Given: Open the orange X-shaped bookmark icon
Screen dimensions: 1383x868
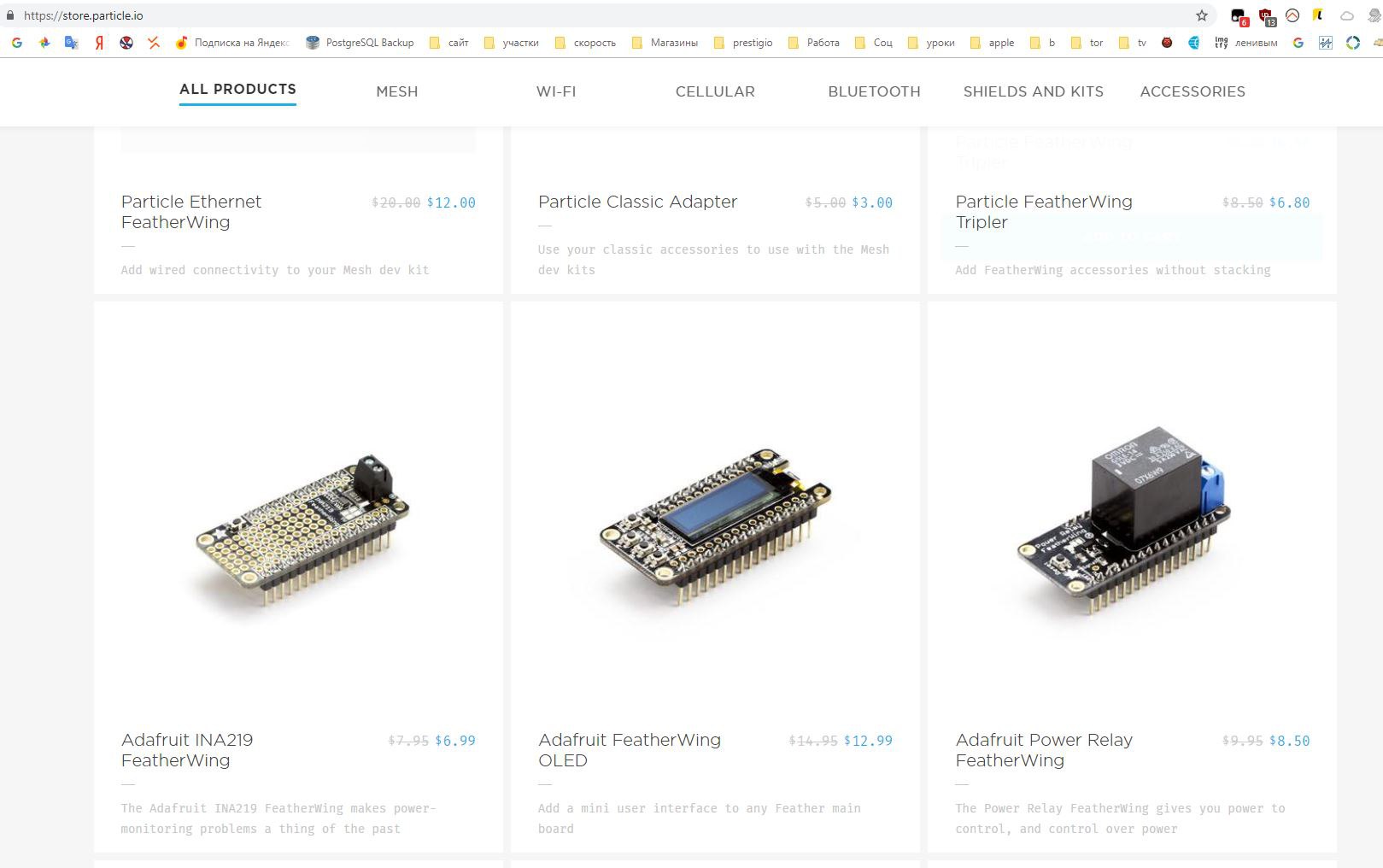Looking at the screenshot, I should tap(154, 42).
